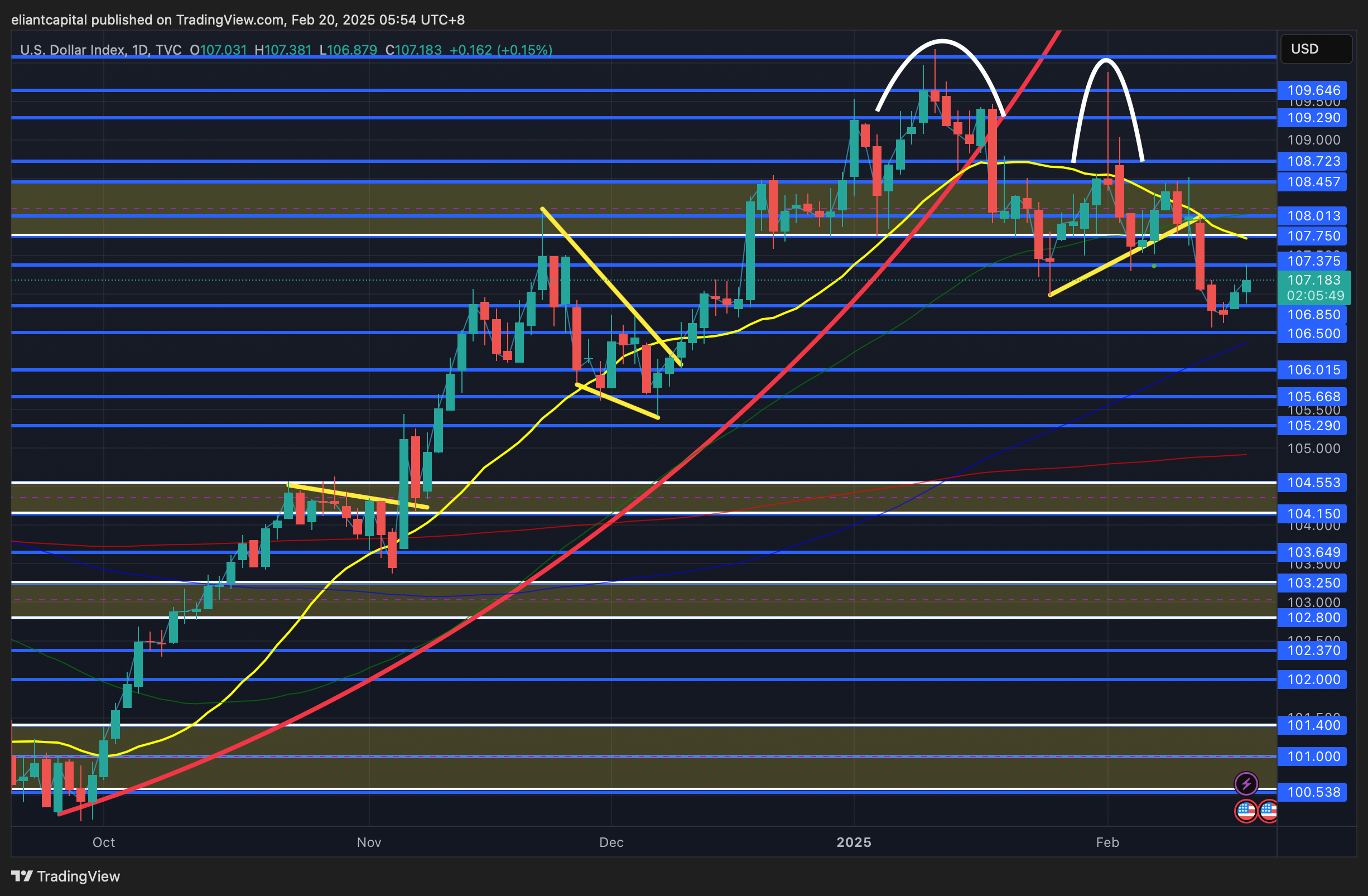
Task: Open the USD currency selector
Action: (1315, 49)
